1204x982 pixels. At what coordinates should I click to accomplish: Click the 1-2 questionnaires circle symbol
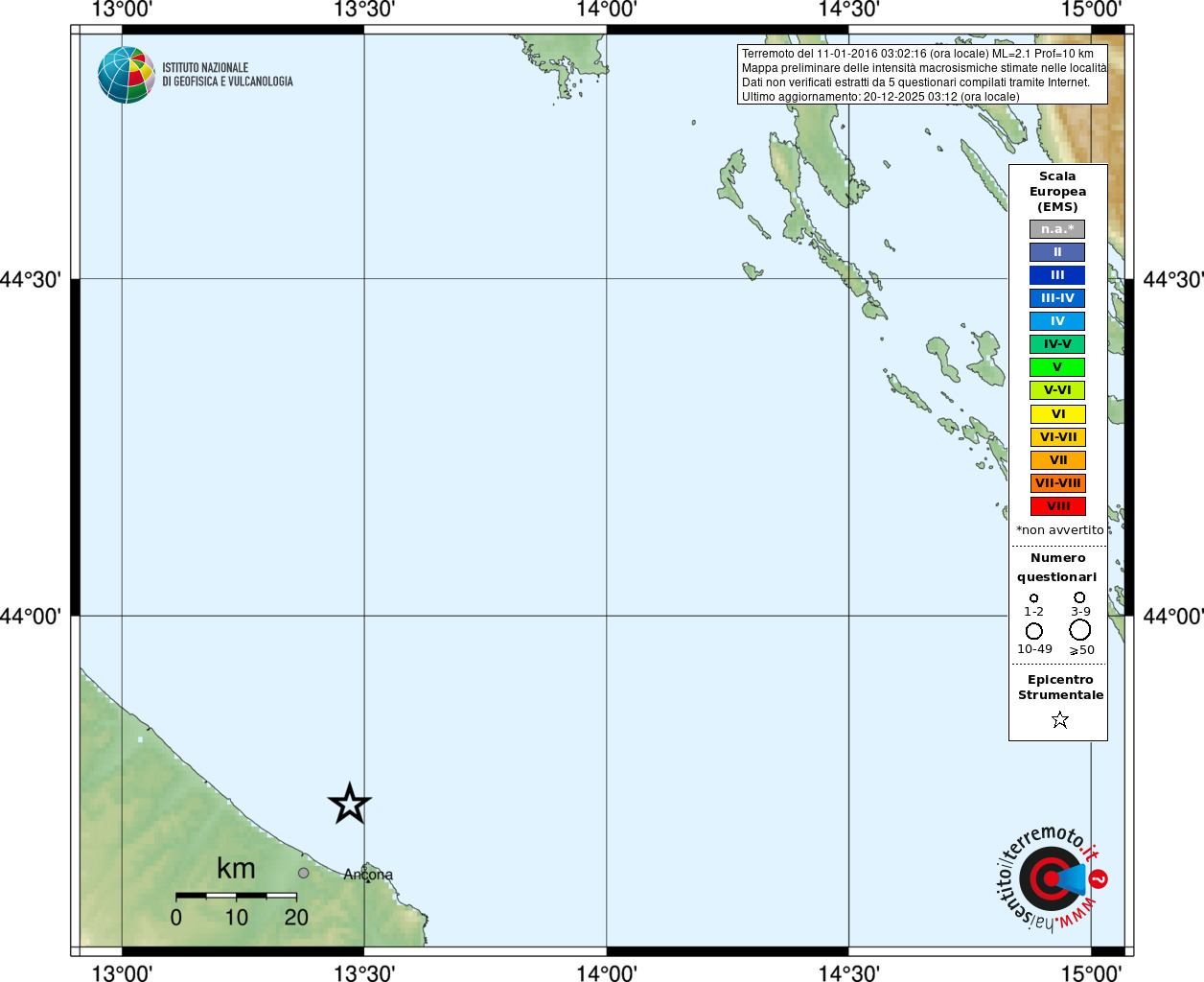click(1033, 598)
